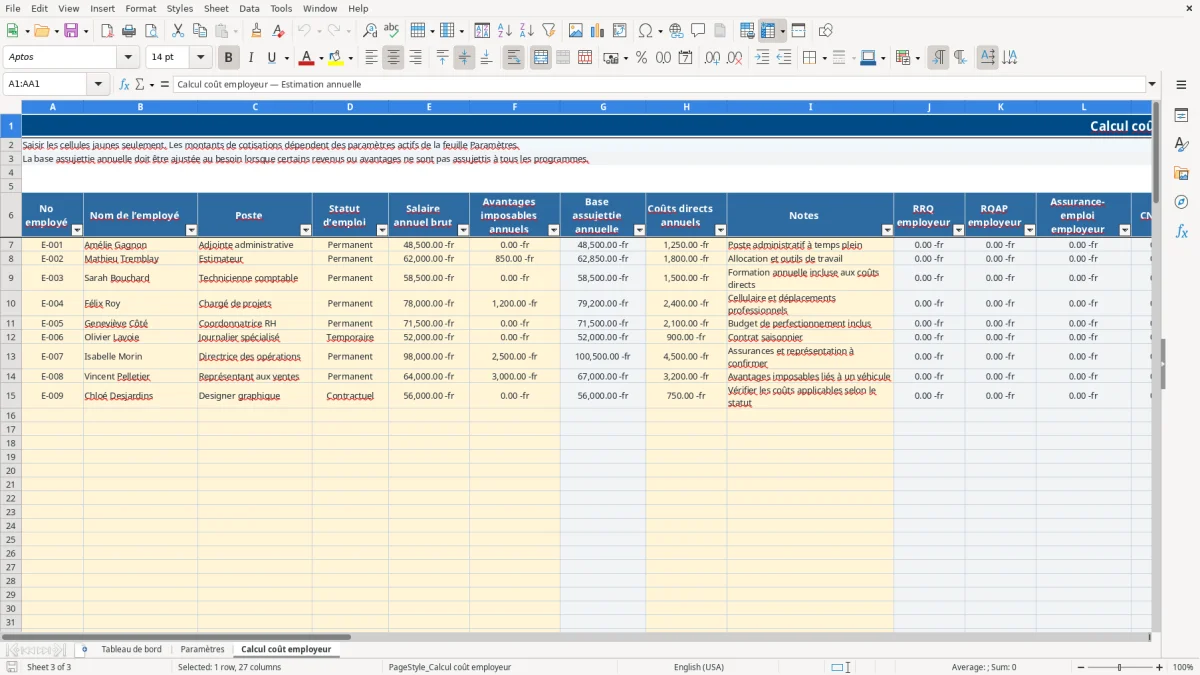The height and width of the screenshot is (675, 1200).
Task: Toggle Freeze Rows and Columns
Action: (x=768, y=31)
